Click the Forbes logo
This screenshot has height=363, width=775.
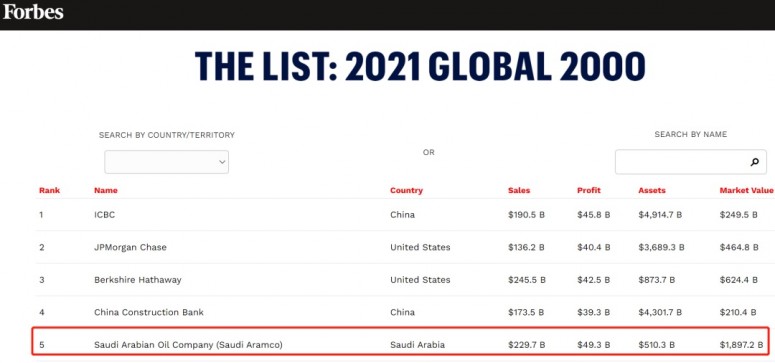tap(33, 11)
